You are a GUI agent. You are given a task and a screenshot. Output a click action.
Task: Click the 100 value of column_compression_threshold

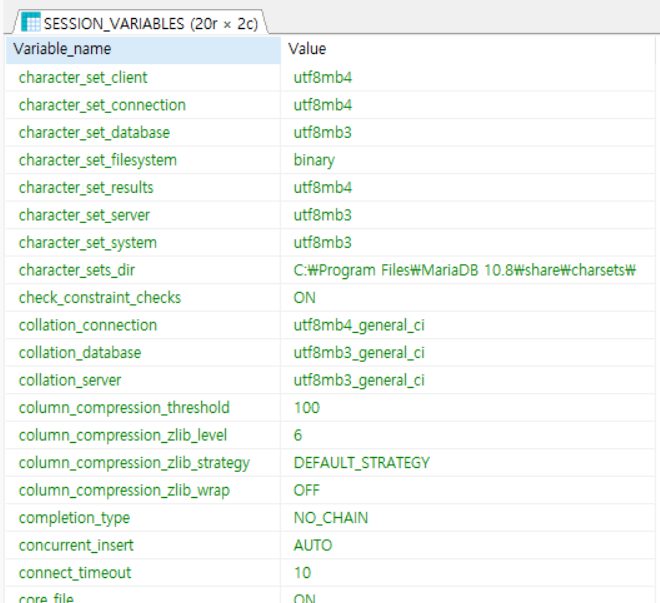point(468,408)
